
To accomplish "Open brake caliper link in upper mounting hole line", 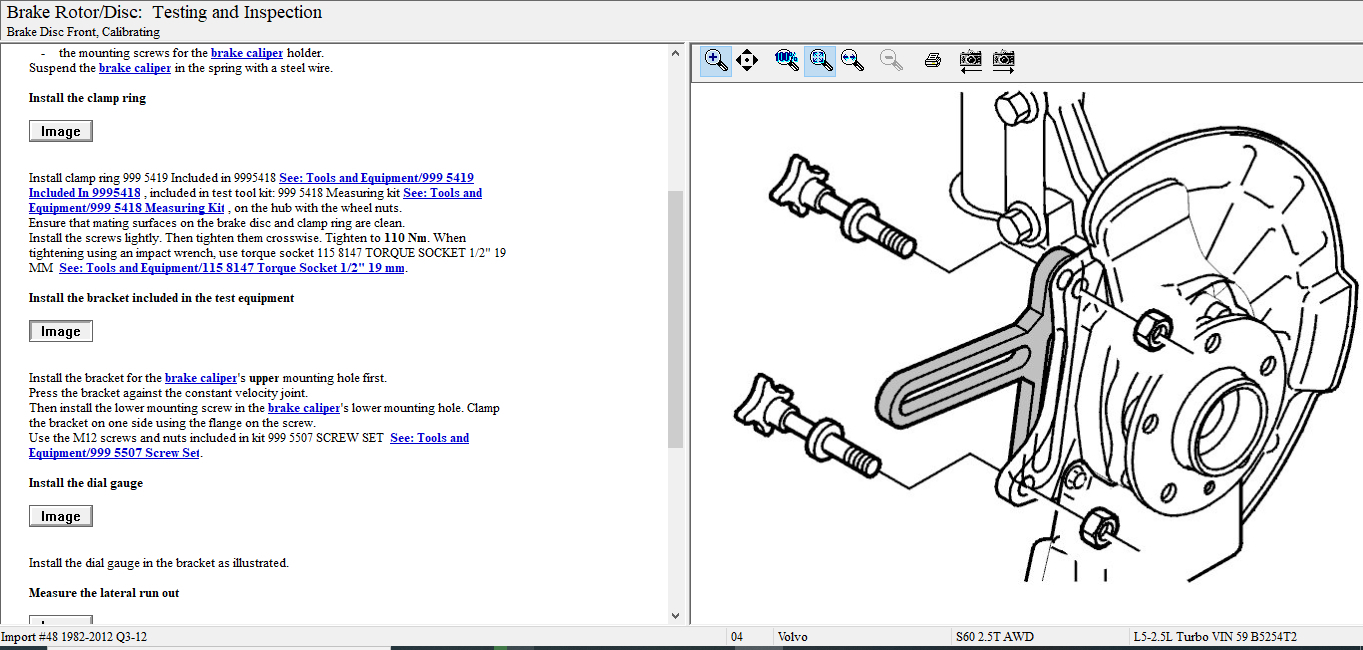I will point(201,378).
